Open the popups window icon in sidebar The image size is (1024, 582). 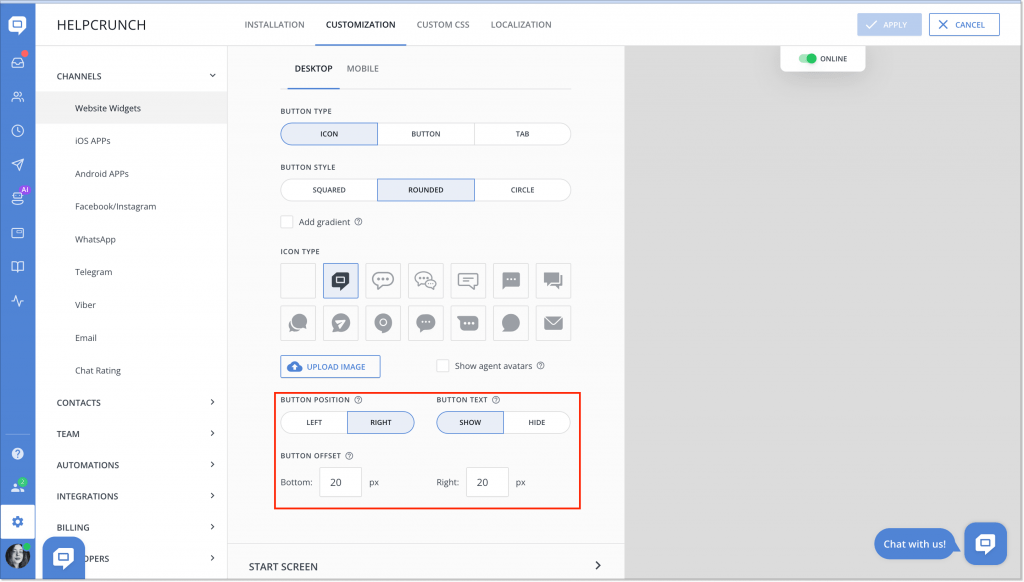tap(18, 233)
